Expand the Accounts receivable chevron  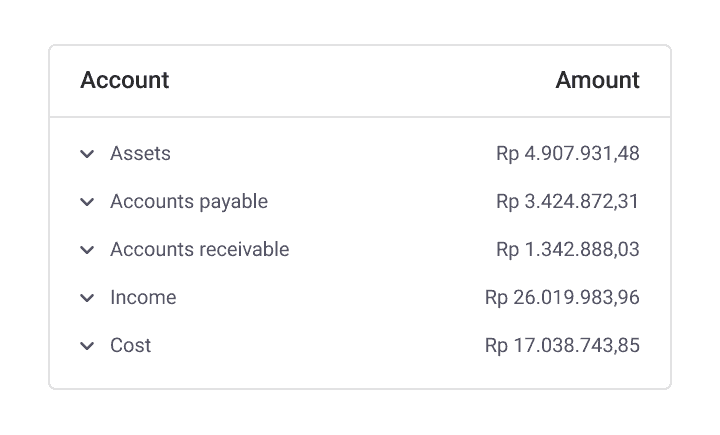(x=87, y=250)
